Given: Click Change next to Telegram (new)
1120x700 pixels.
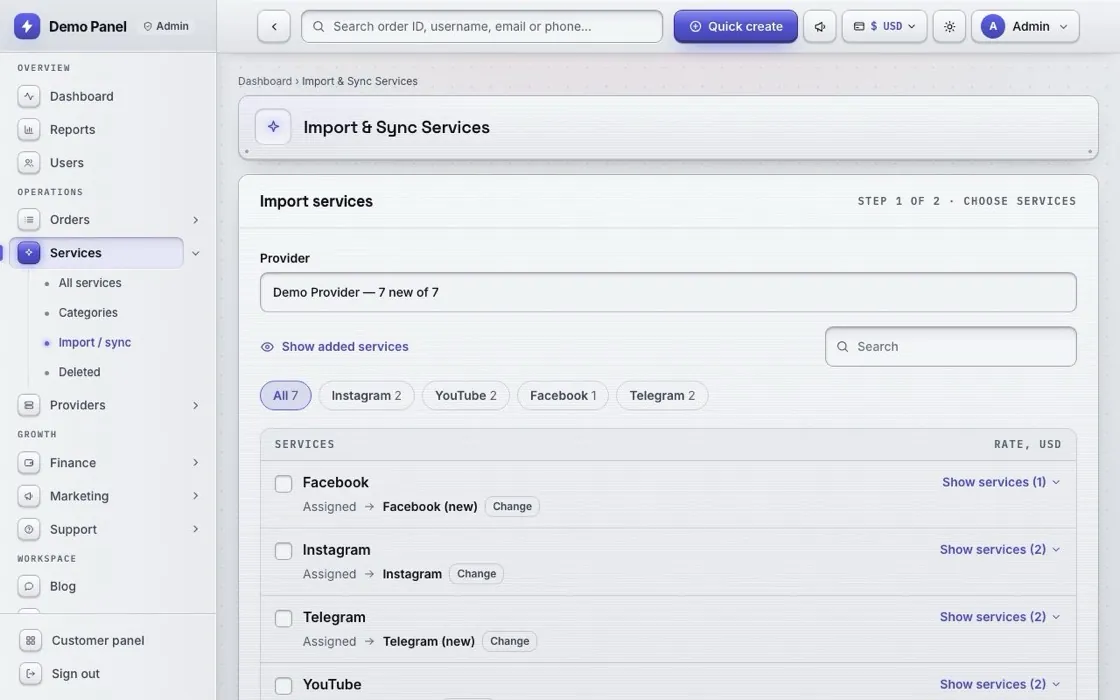Looking at the screenshot, I should pos(509,641).
